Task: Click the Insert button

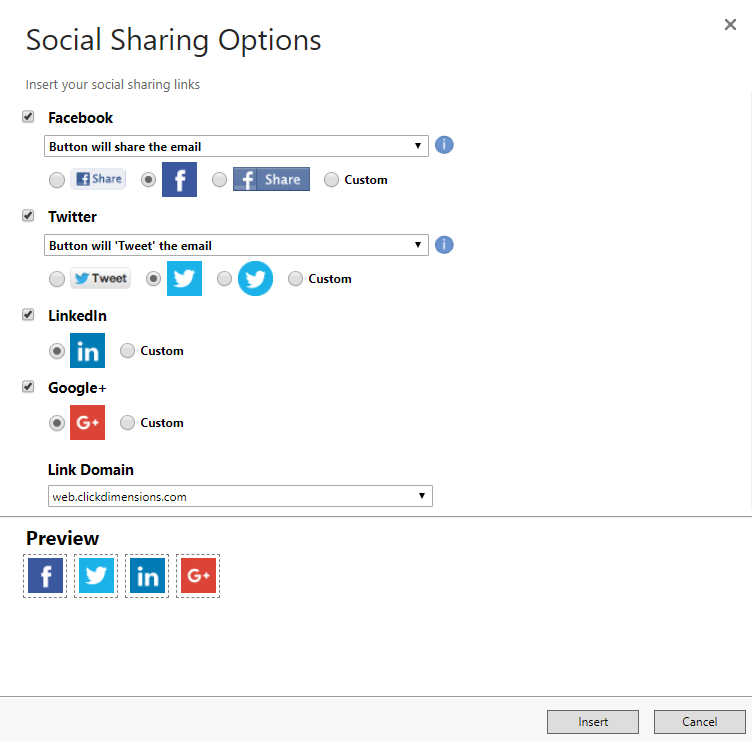Action: (593, 722)
